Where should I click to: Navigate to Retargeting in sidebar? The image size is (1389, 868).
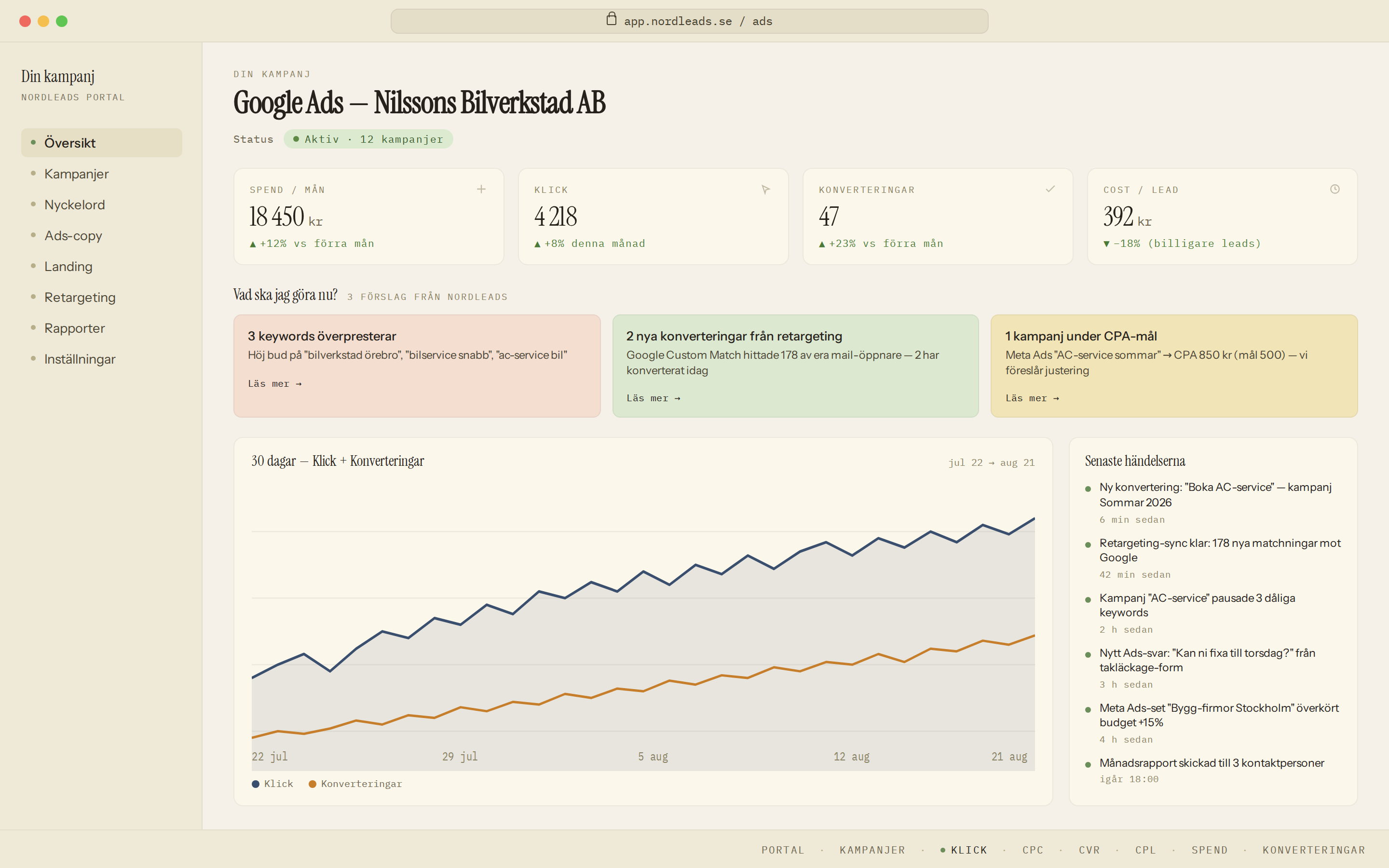102,298
